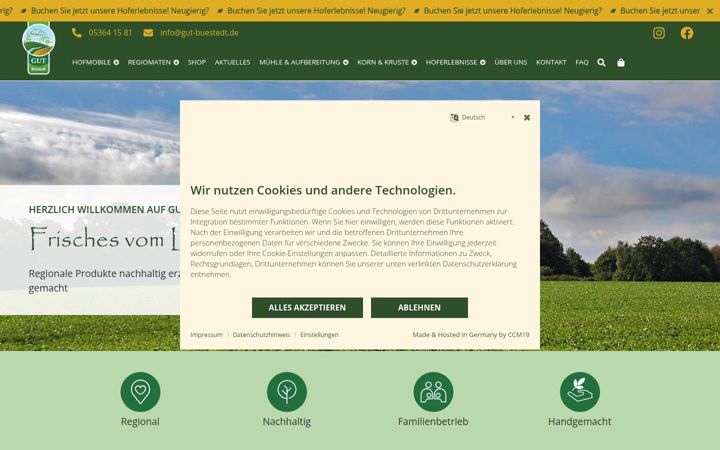The image size is (720, 450).
Task: Go to Aktuelles page
Action: point(232,62)
